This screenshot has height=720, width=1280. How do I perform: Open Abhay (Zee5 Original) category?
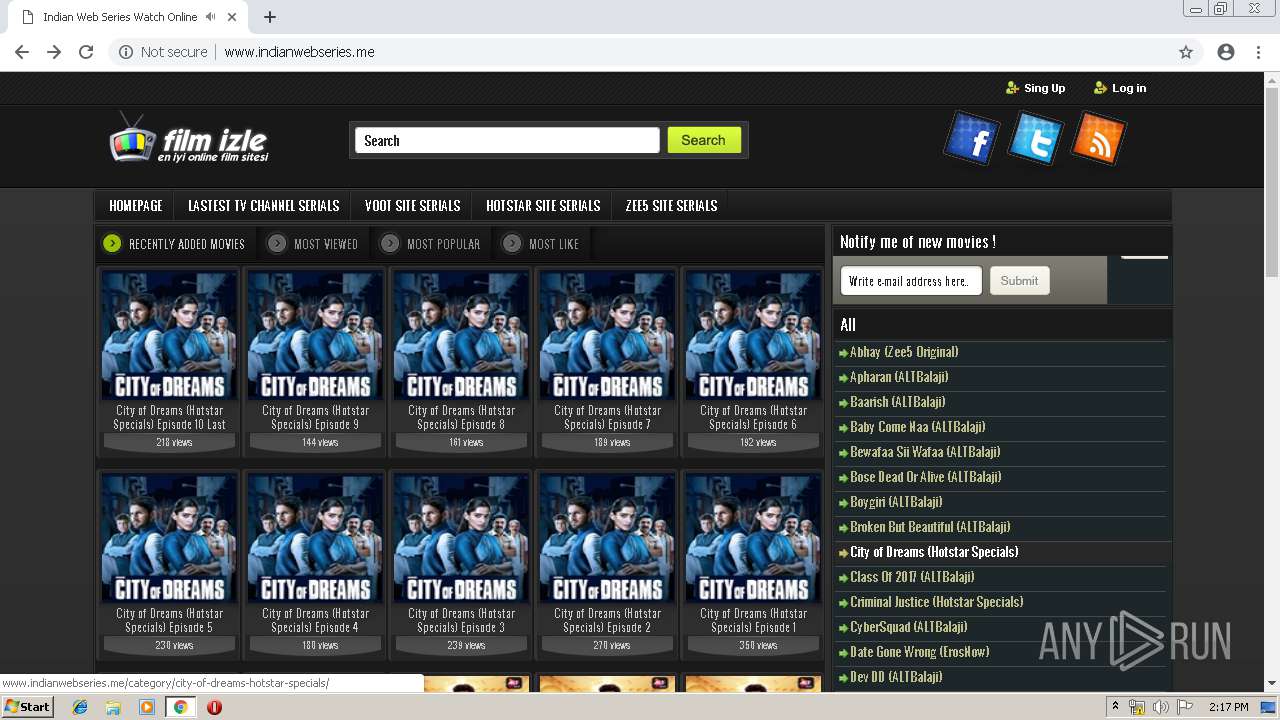904,352
